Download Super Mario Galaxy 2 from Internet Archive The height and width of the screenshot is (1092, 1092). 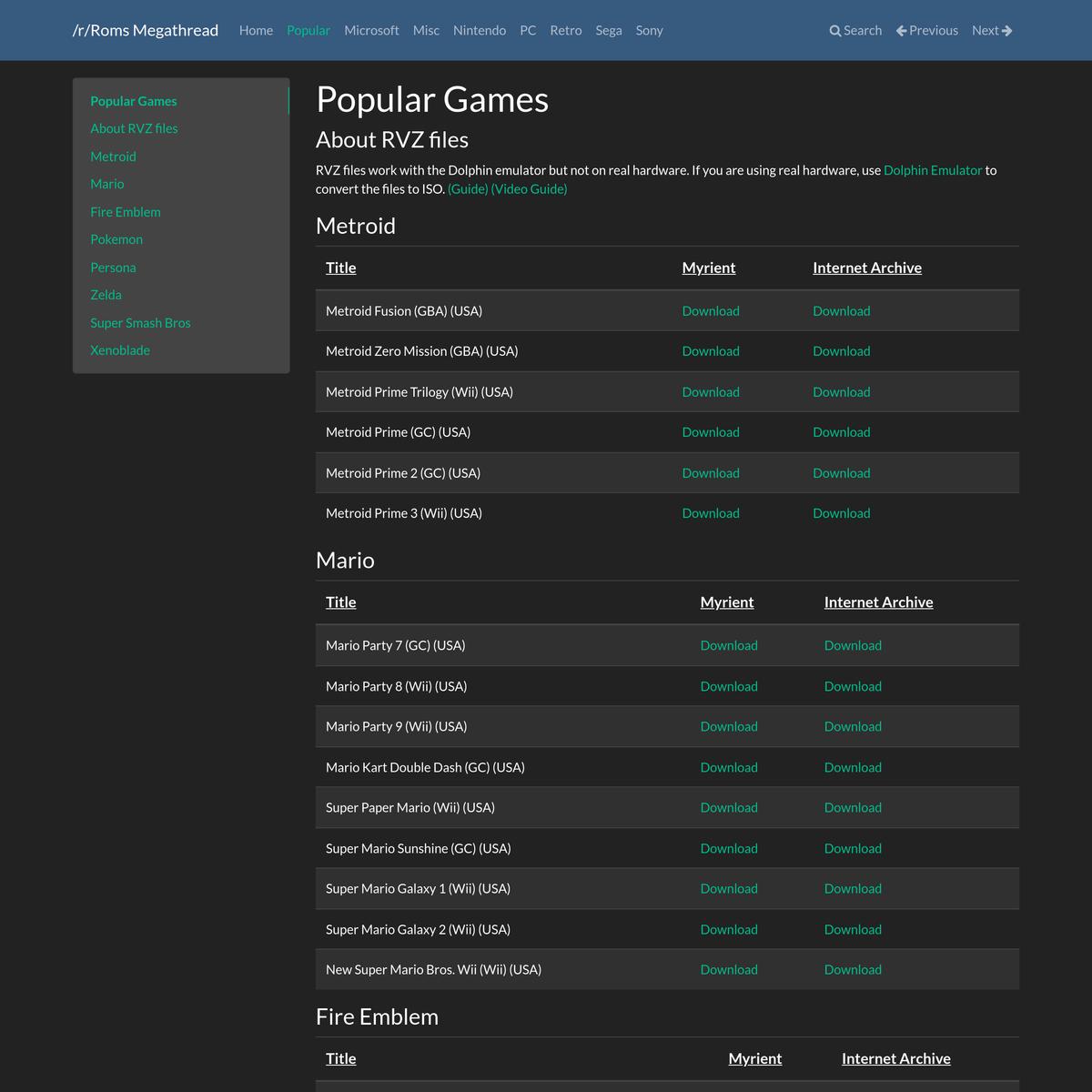click(x=853, y=929)
